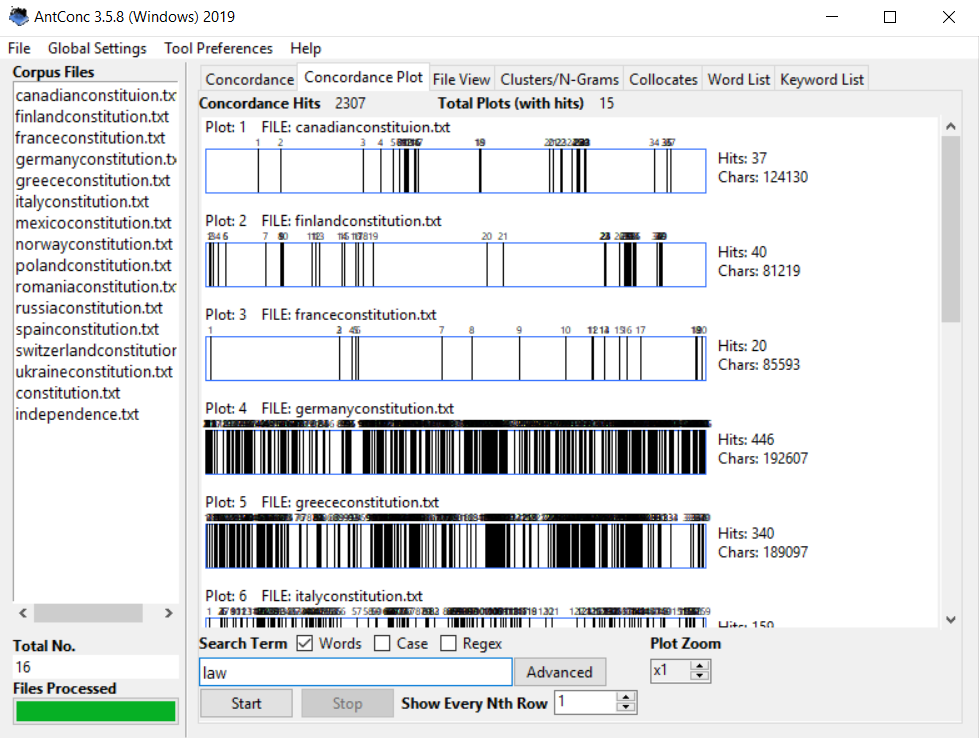Click the corpus files left scroll arrow
This screenshot has width=979, height=738.
21,613
